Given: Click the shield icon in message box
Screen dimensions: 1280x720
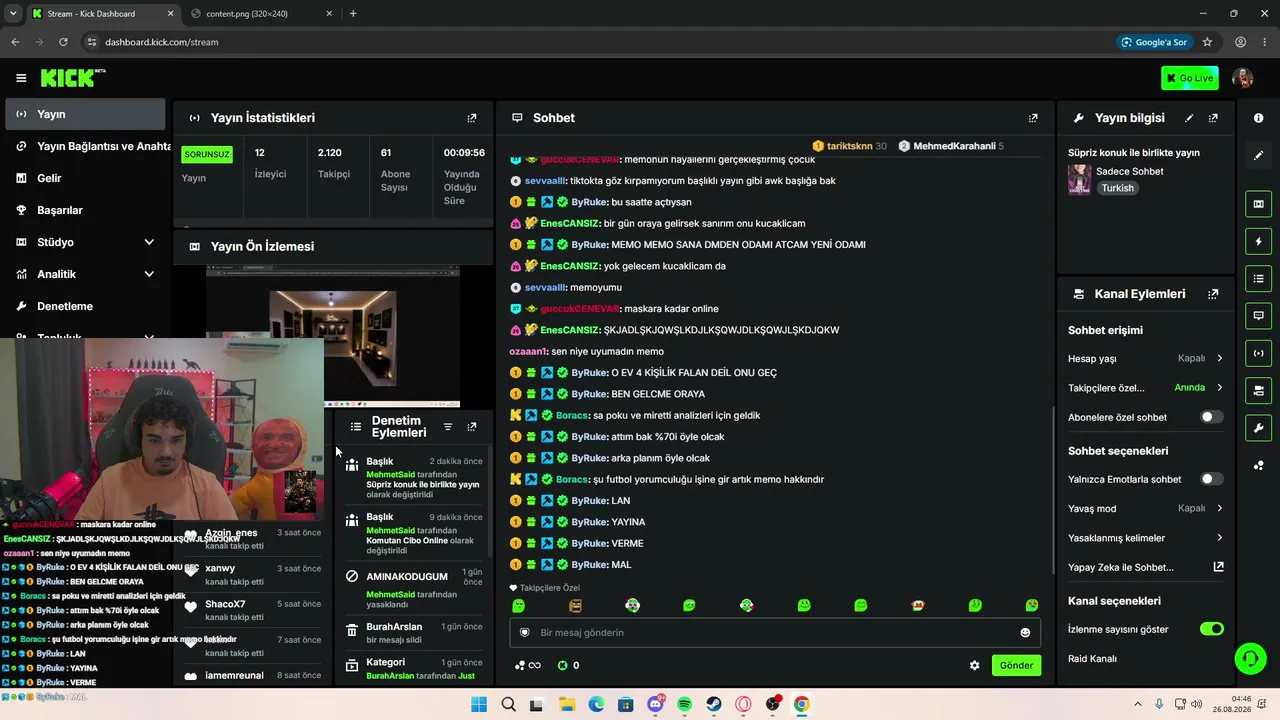Looking at the screenshot, I should click(524, 633).
